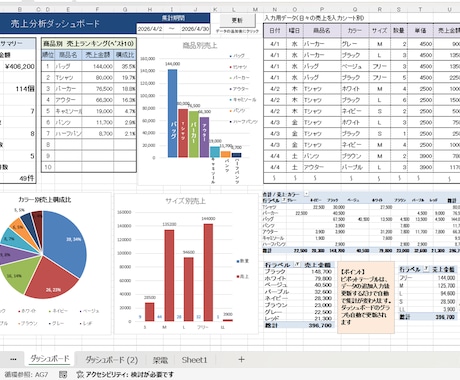
Task: Click the 更新 refresh button
Action: pyautogui.click(x=237, y=20)
